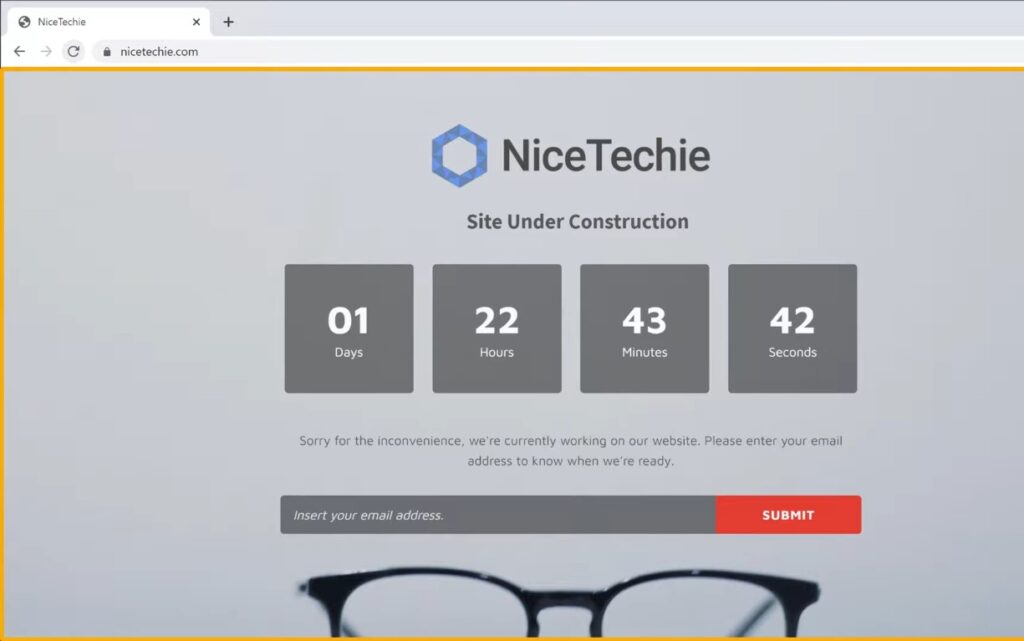Screen dimensions: 1024x641
Task: Click the inconvenience apology message text
Action: (x=571, y=450)
